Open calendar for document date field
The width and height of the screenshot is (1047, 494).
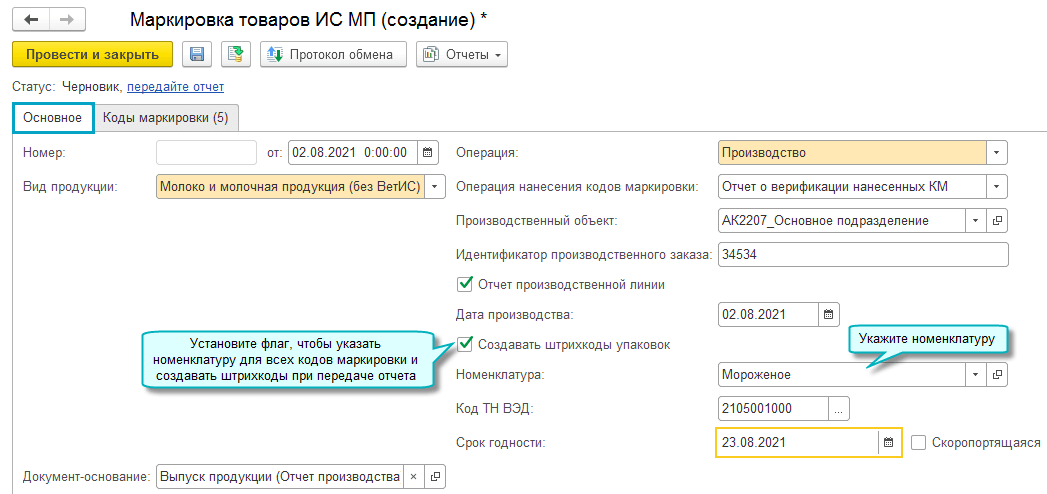pyautogui.click(x=427, y=153)
